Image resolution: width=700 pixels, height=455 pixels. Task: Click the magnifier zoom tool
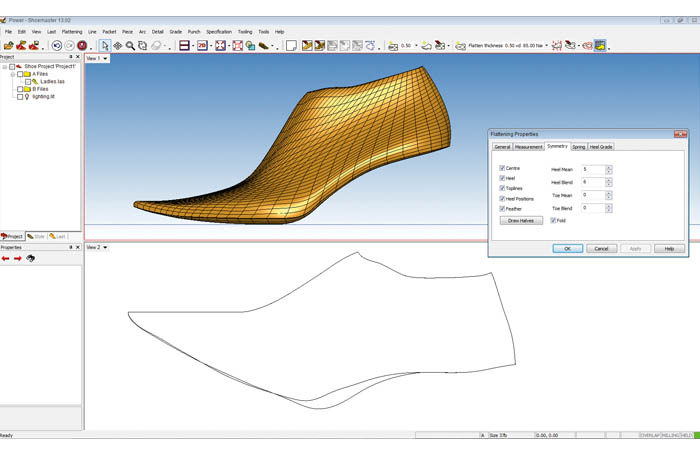pos(130,46)
